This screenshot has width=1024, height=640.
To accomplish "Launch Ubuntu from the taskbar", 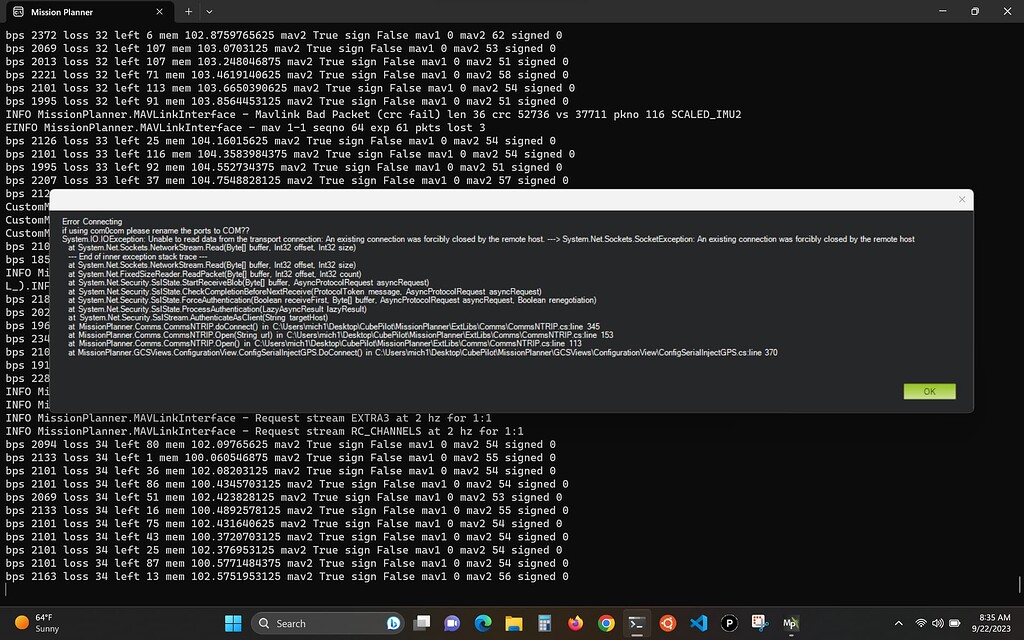I will (x=667, y=622).
